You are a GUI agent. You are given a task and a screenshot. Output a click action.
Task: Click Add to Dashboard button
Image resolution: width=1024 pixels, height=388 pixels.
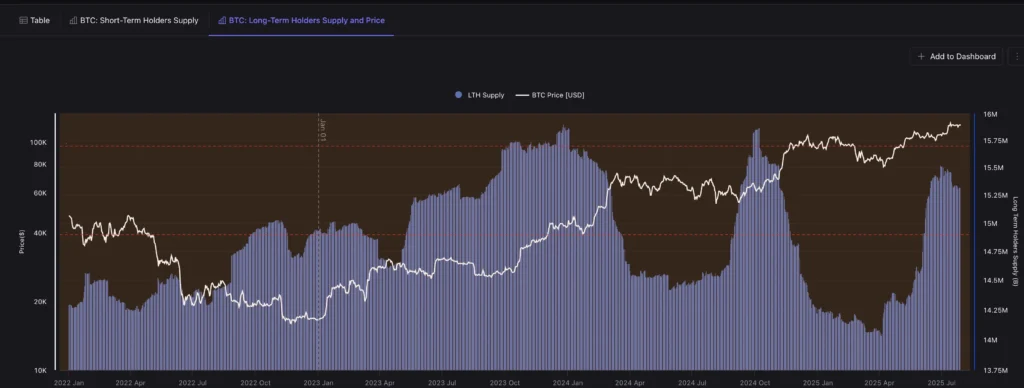956,57
